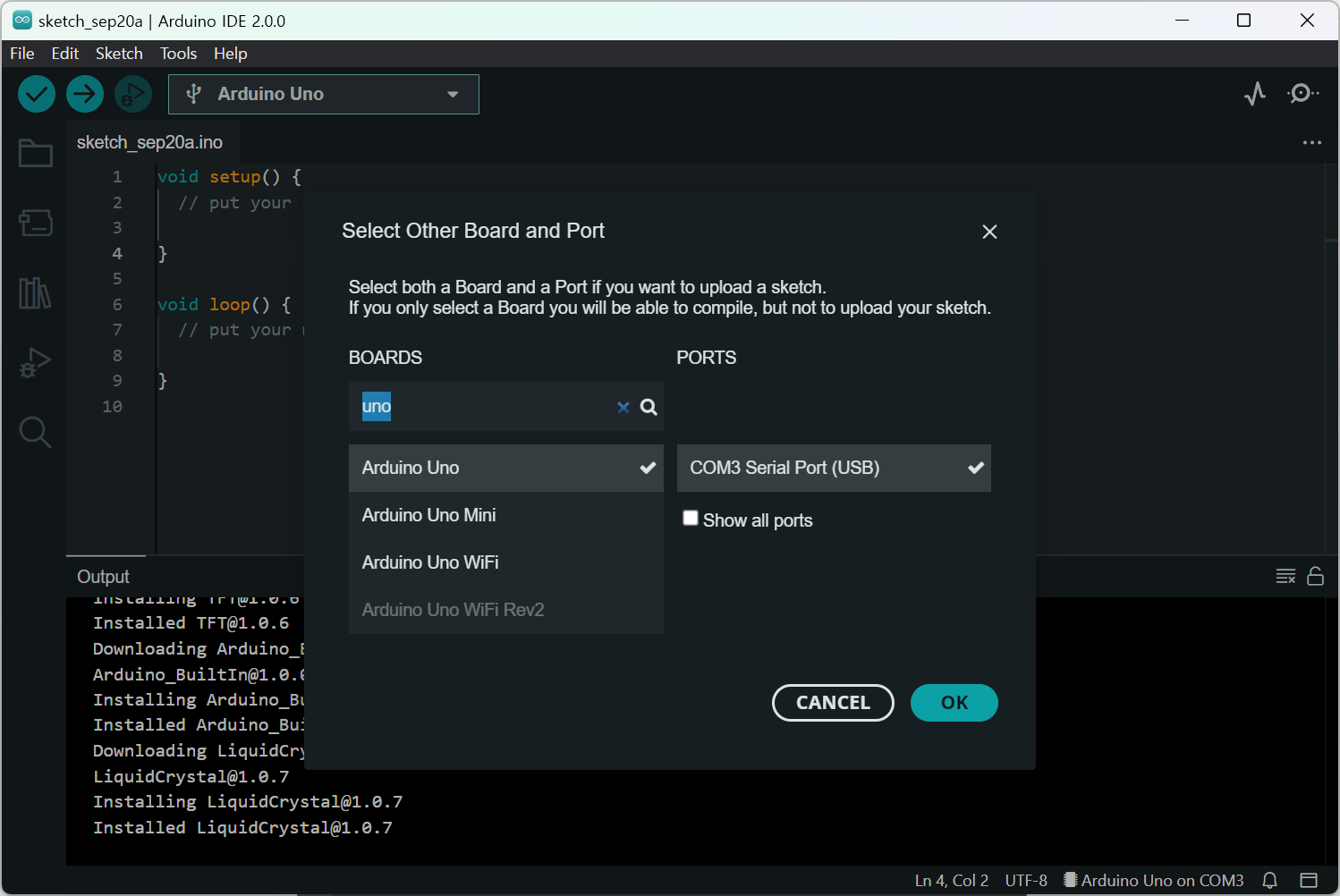Open the Debug sidebar panel
Viewport: 1340px width, 896px height.
[x=36, y=362]
